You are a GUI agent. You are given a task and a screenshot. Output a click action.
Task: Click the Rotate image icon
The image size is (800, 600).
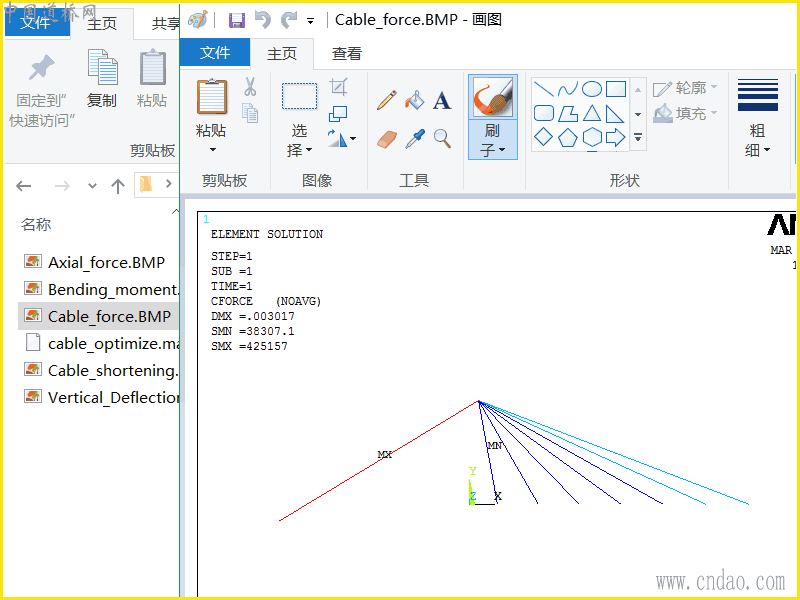[337, 138]
